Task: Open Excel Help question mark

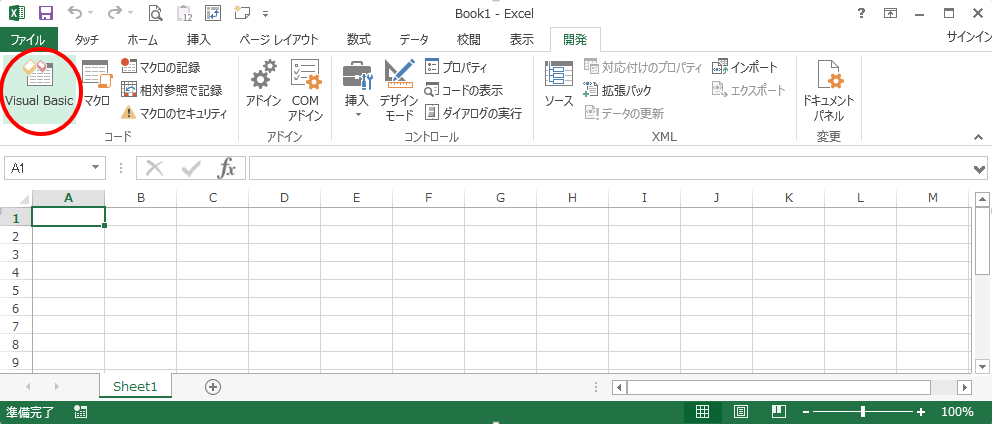Action: pyautogui.click(x=861, y=13)
